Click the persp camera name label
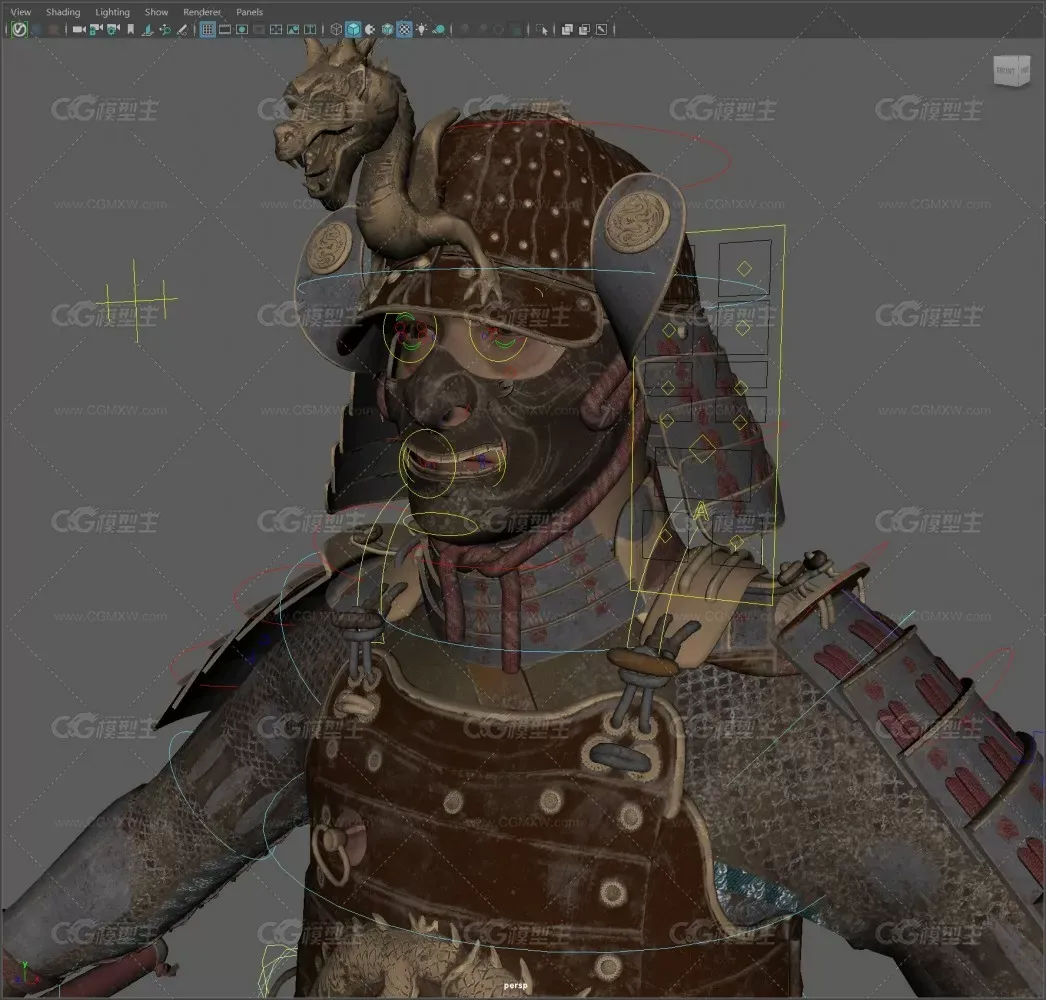Viewport: 1046px width, 1000px height. pyautogui.click(x=515, y=985)
